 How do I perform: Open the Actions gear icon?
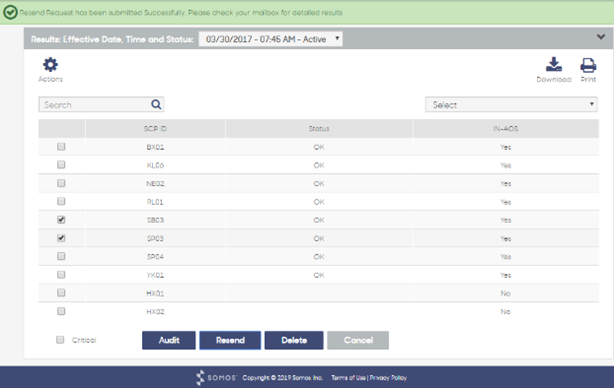(x=51, y=65)
